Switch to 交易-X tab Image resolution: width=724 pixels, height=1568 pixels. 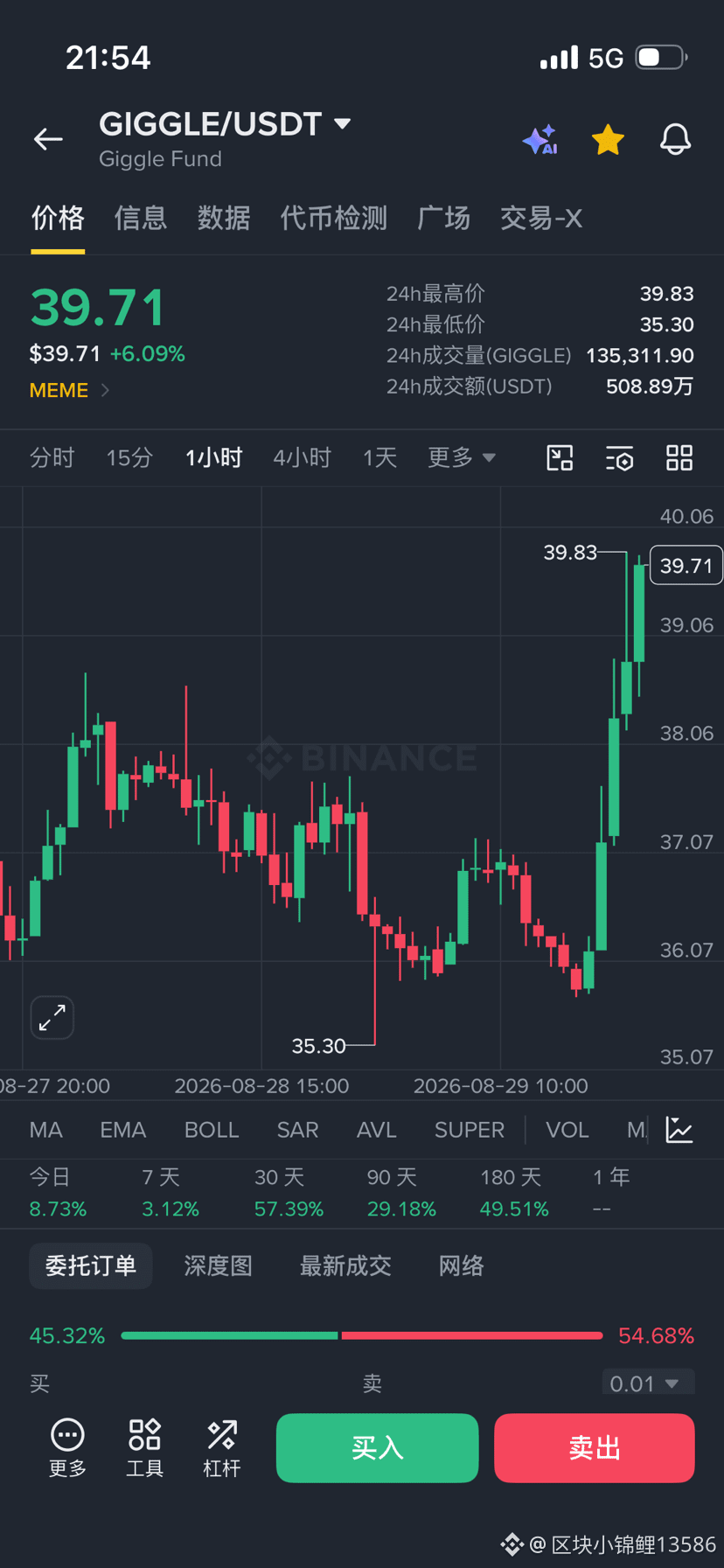point(541,218)
